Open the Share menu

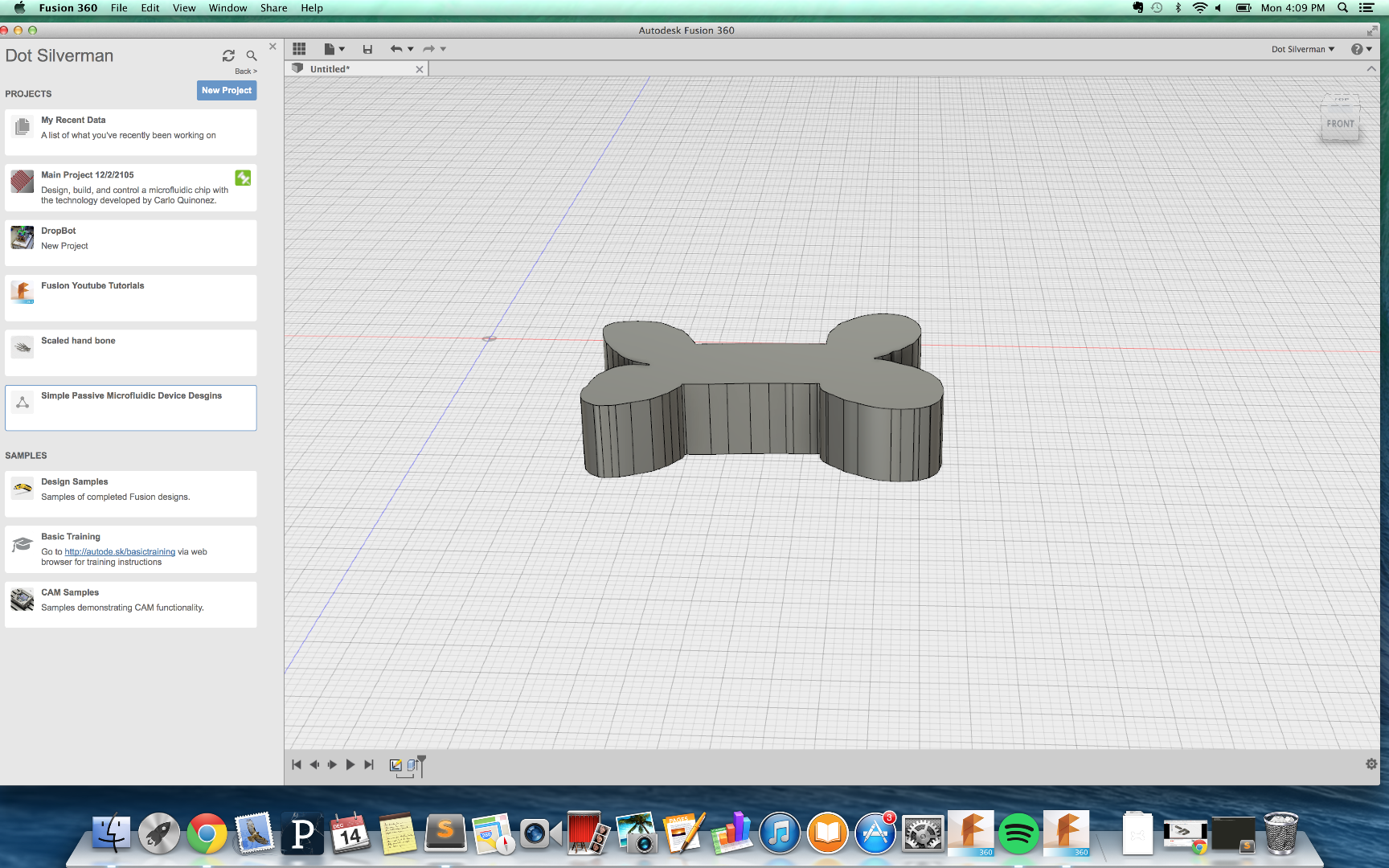pyautogui.click(x=273, y=8)
